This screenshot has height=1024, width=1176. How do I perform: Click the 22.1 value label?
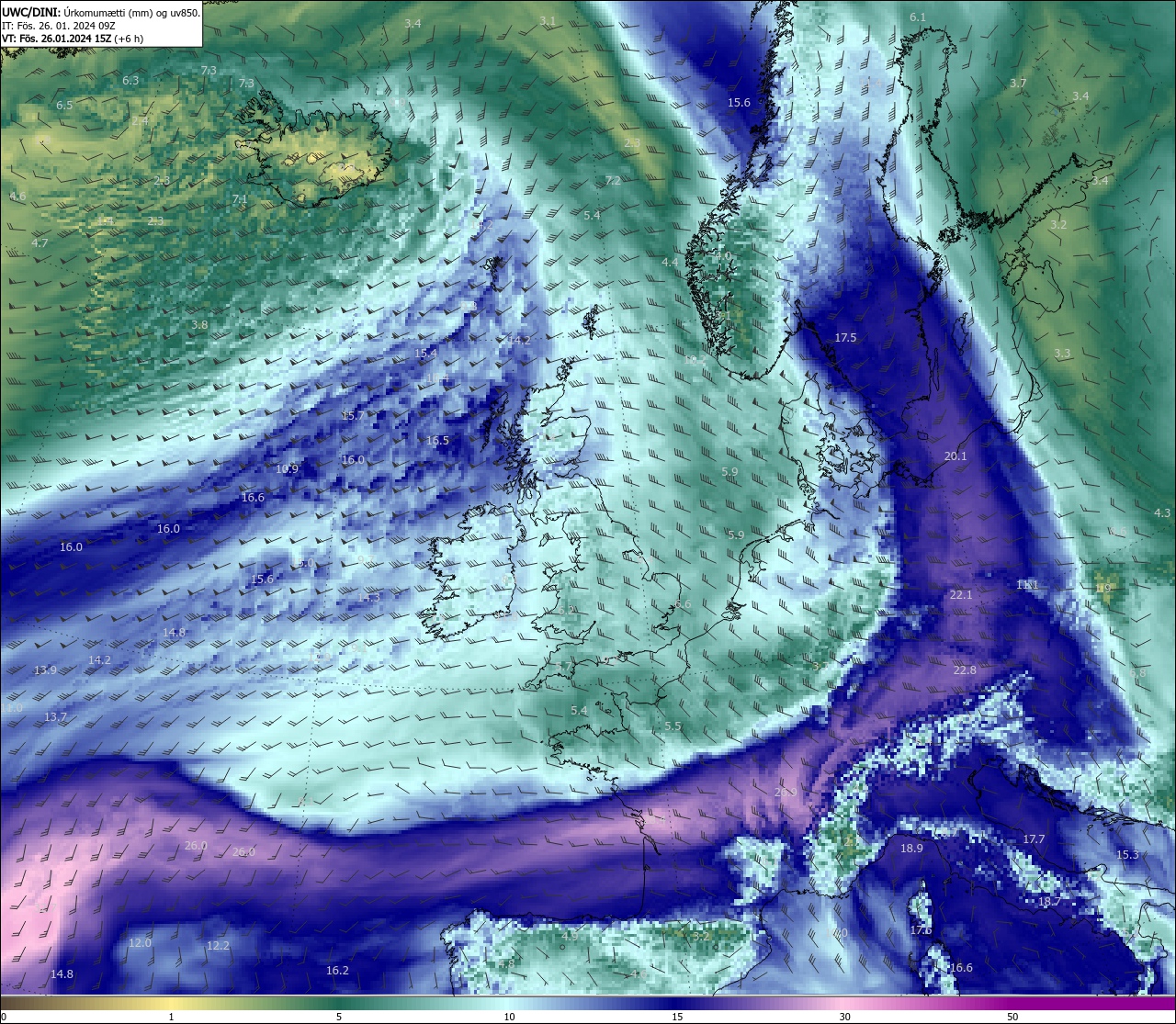[x=960, y=595]
